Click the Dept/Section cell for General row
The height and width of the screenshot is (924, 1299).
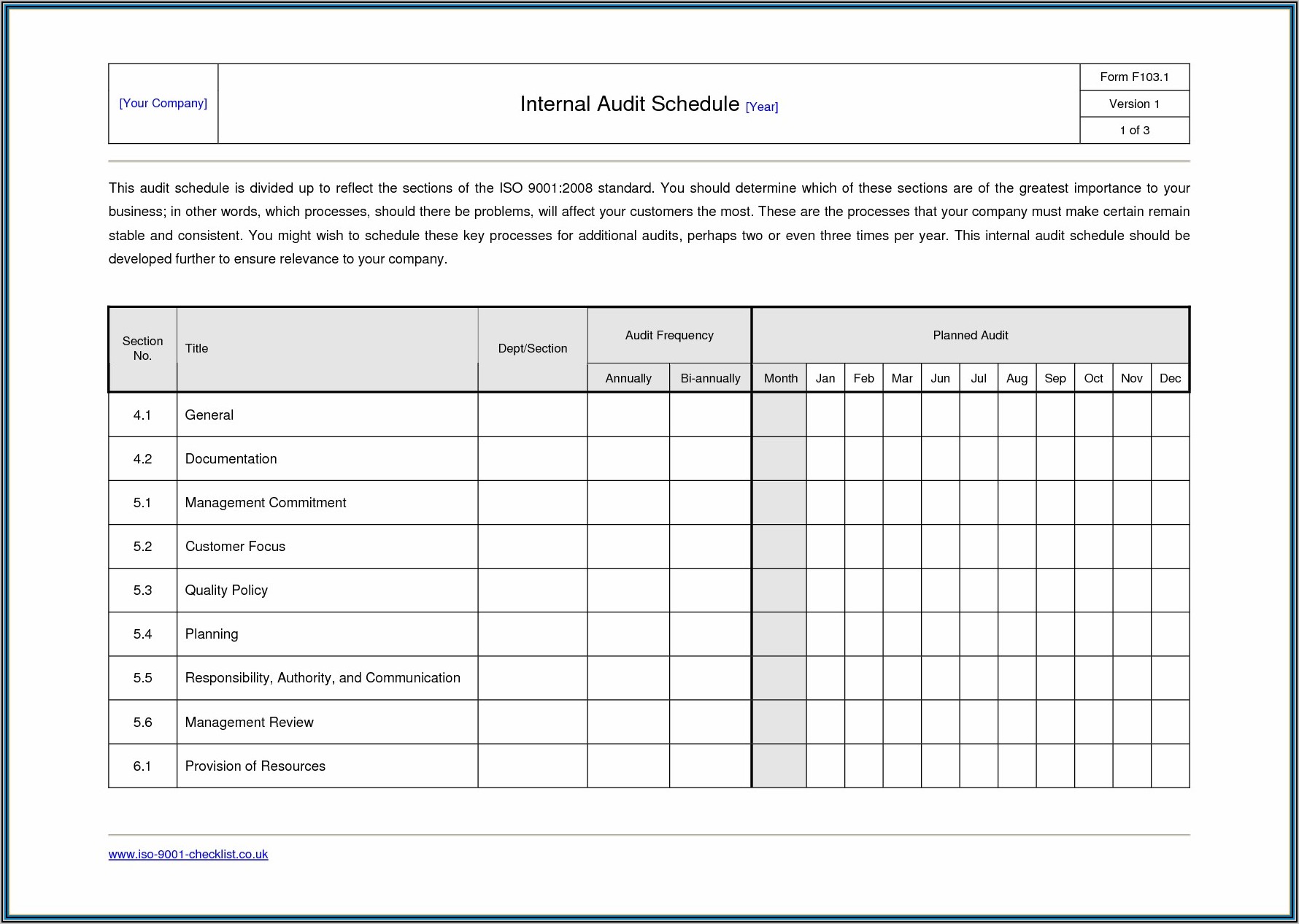(x=532, y=415)
